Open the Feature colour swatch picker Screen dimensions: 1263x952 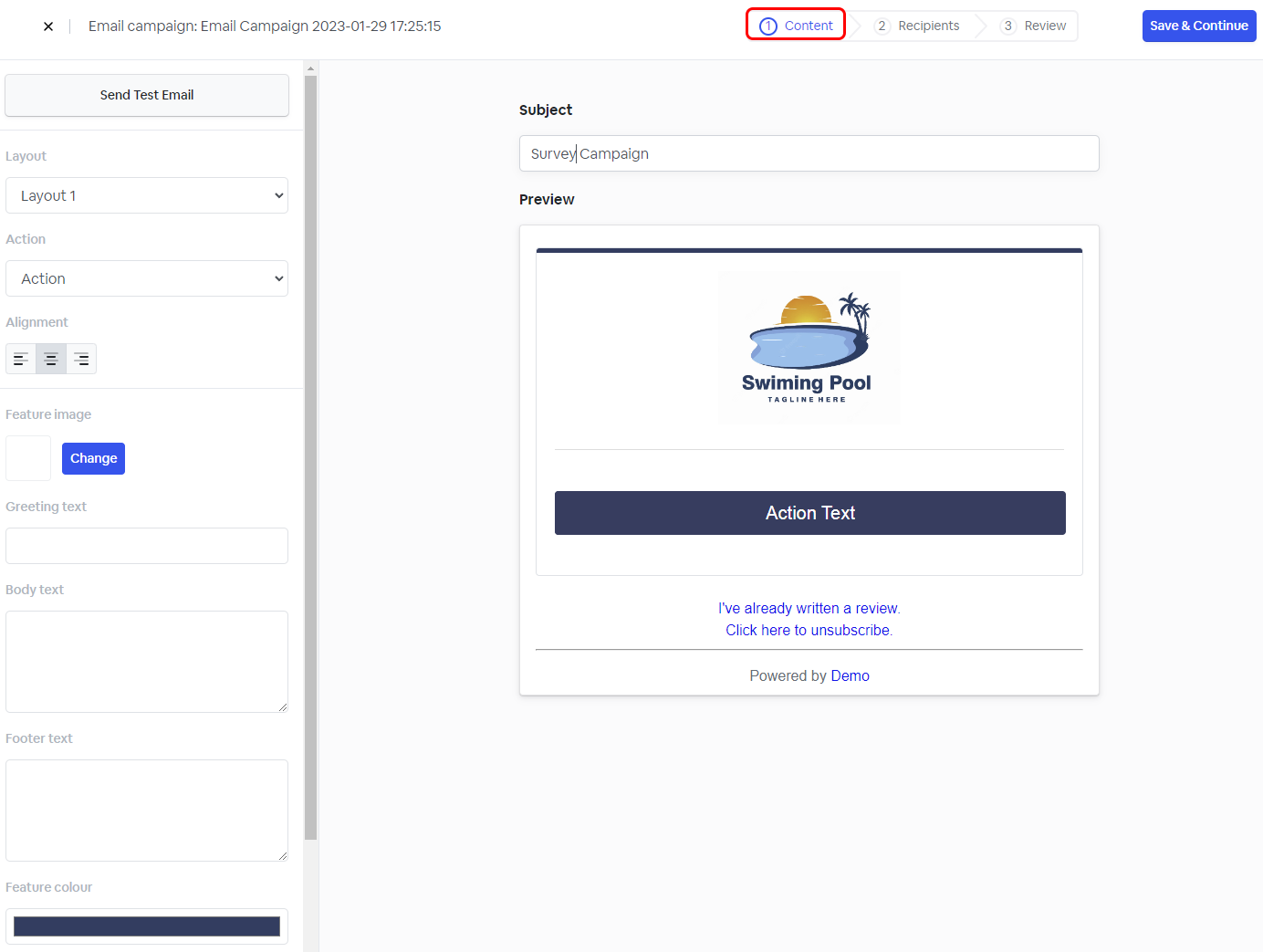[x=147, y=926]
